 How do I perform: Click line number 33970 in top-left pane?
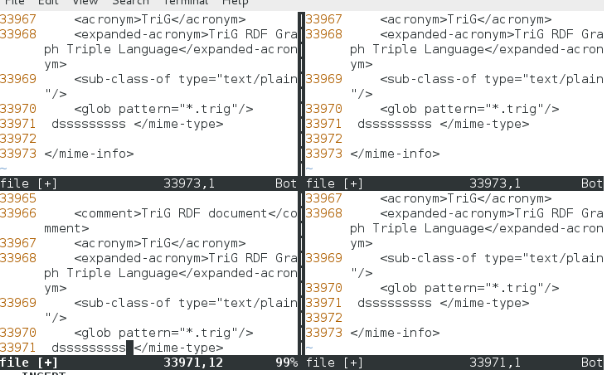(x=18, y=109)
